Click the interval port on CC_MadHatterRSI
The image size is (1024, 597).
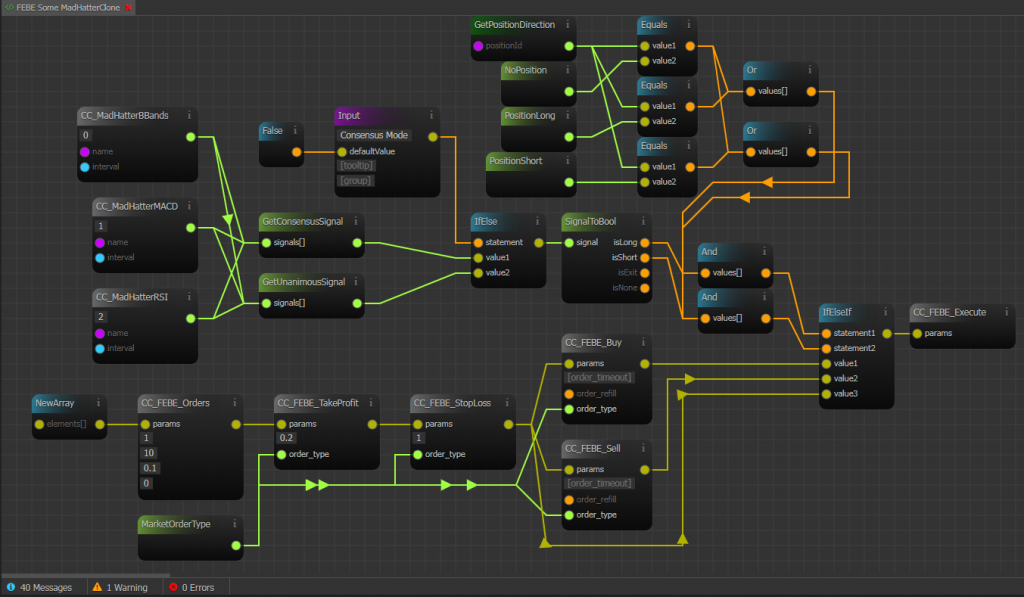100,348
